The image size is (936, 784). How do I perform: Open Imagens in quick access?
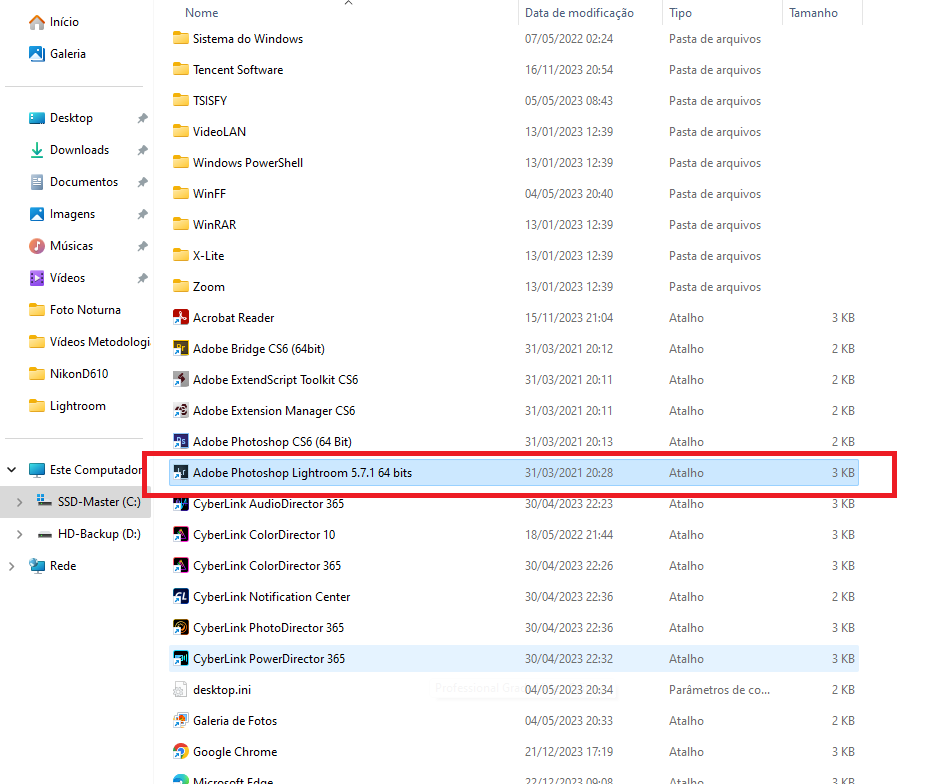click(x=62, y=214)
